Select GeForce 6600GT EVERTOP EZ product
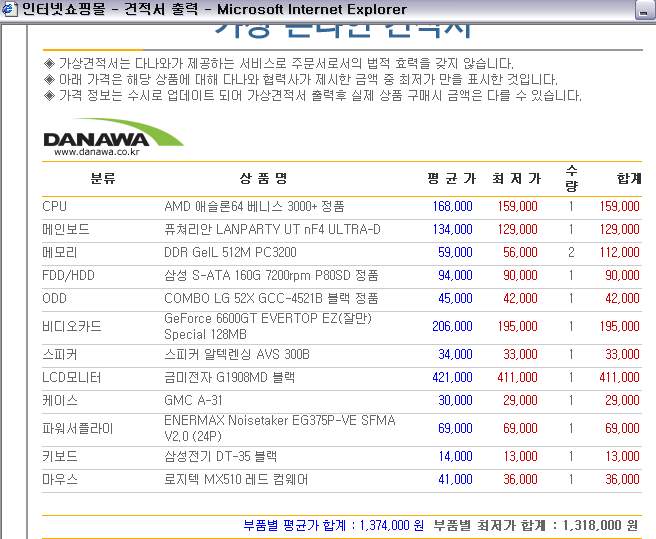The height and width of the screenshot is (539, 656). 268,326
